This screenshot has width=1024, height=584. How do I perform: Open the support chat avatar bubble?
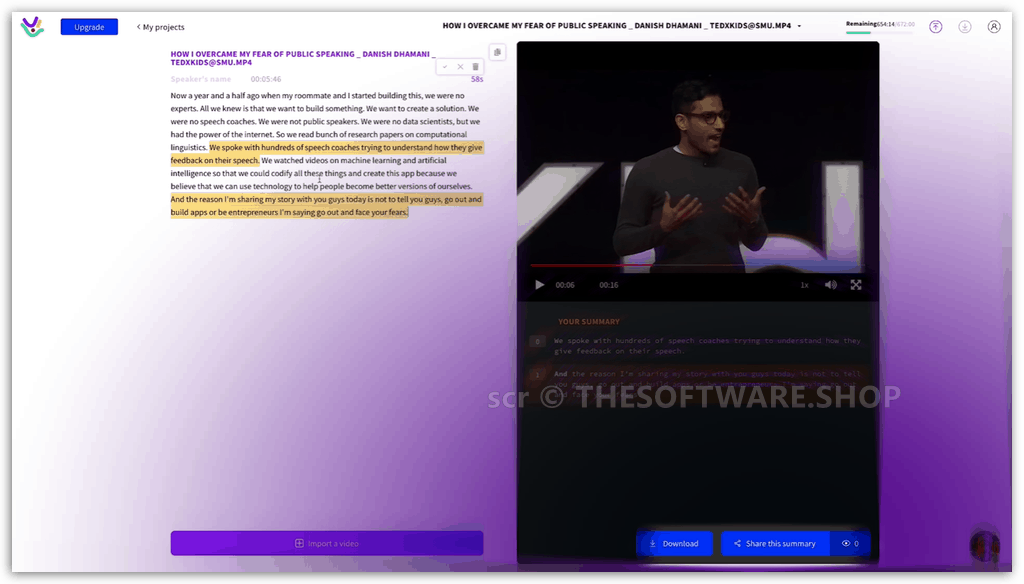(985, 545)
